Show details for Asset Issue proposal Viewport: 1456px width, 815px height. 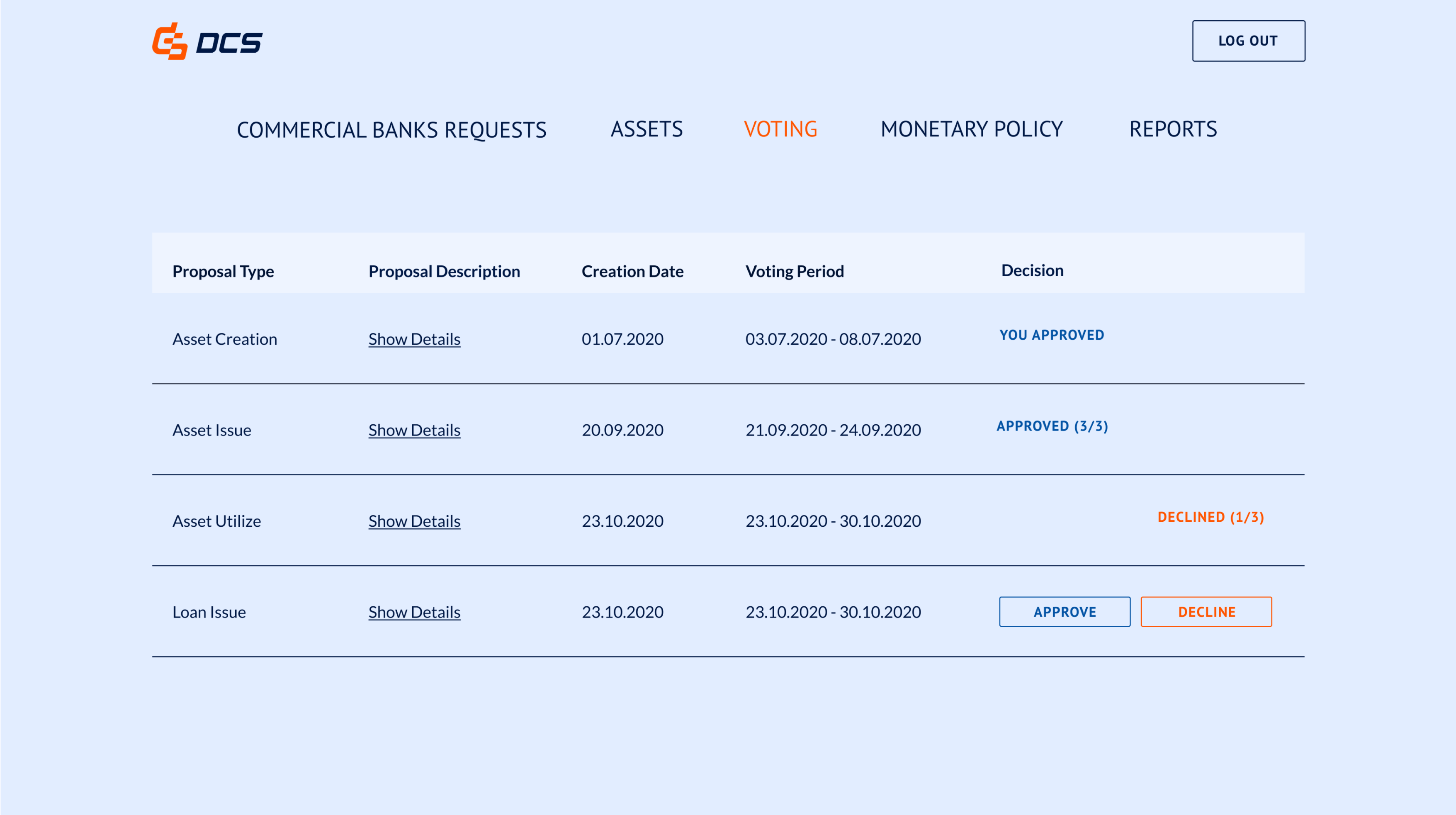[x=414, y=430]
